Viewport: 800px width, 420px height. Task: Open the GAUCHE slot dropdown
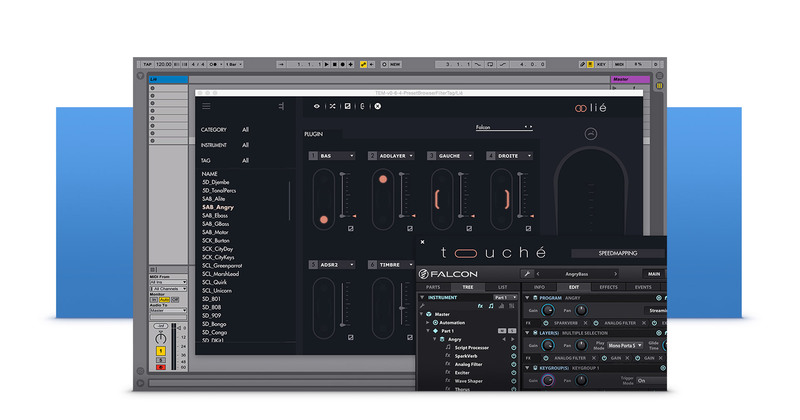click(472, 156)
